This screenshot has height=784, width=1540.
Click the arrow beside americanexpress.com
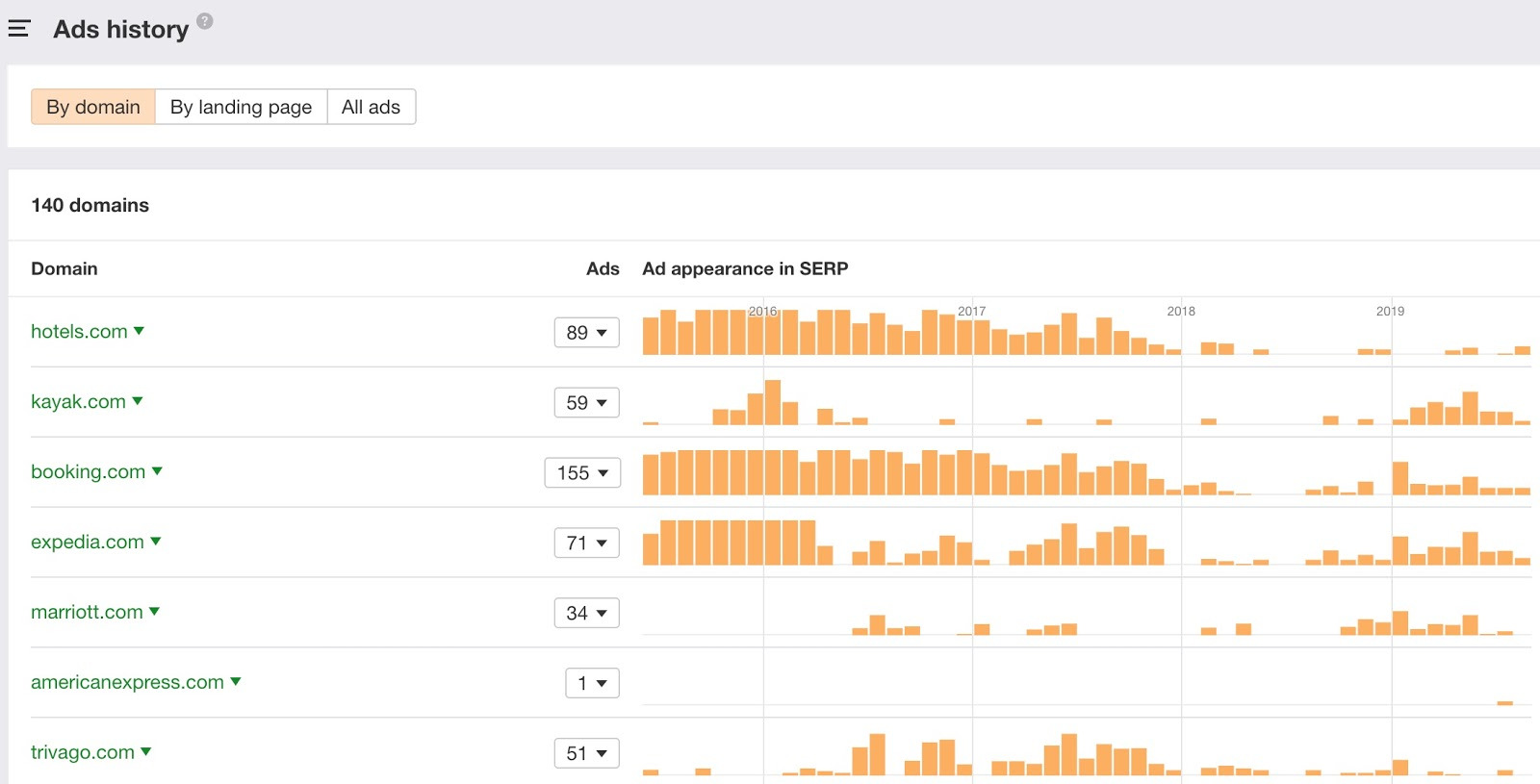pyautogui.click(x=236, y=682)
